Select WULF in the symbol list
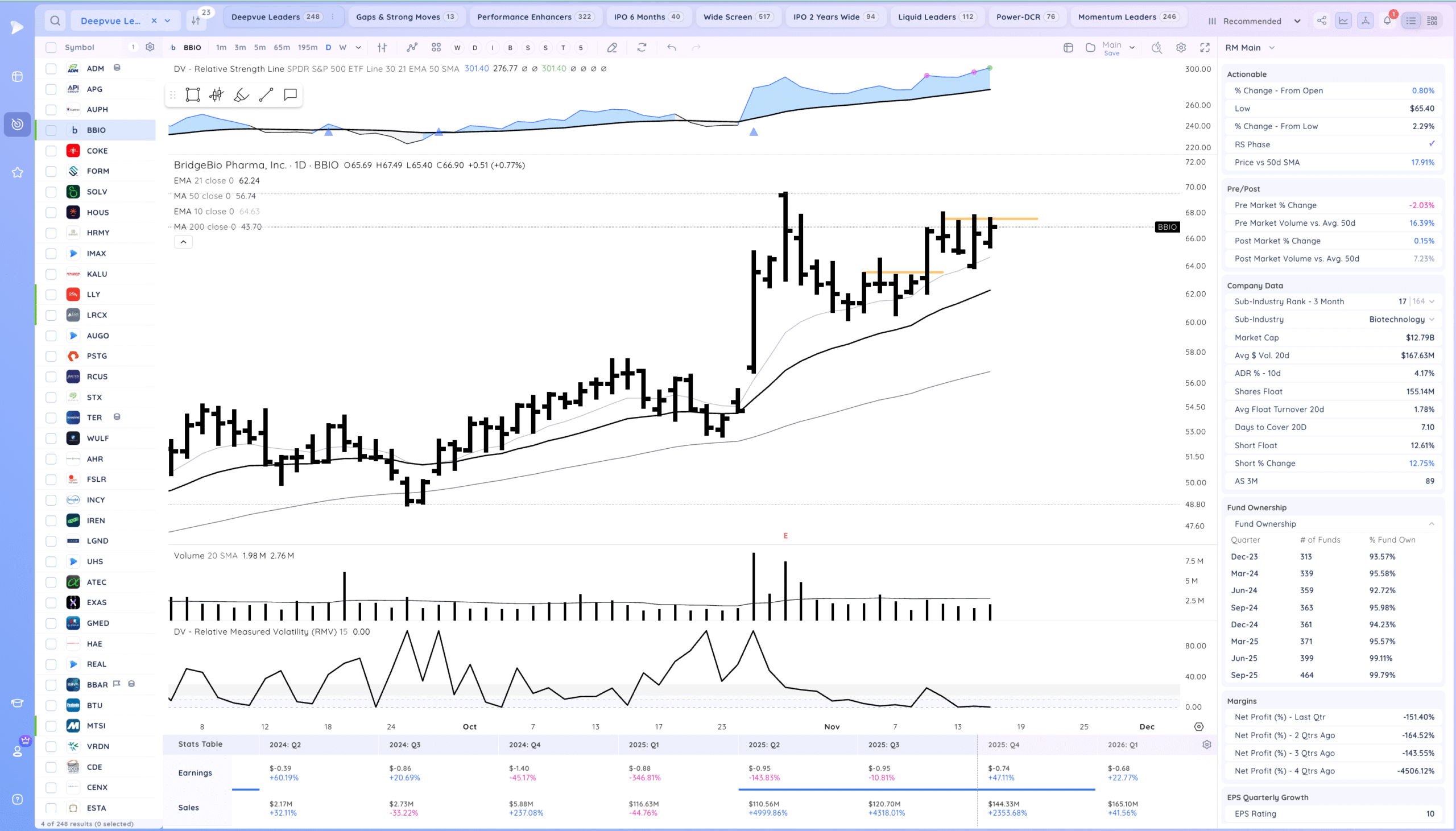 [98, 439]
